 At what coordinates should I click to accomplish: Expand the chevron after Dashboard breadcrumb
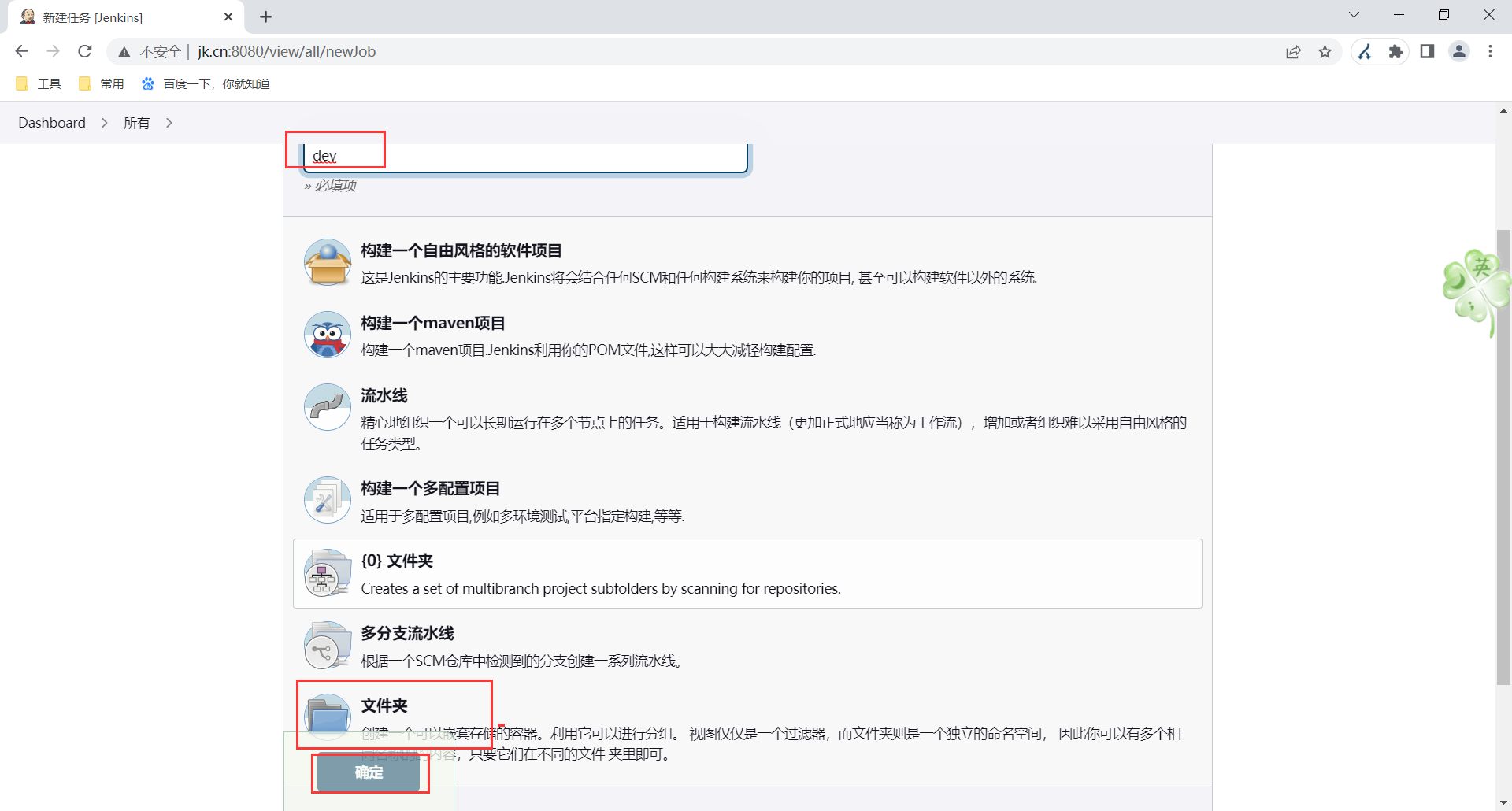(x=104, y=123)
